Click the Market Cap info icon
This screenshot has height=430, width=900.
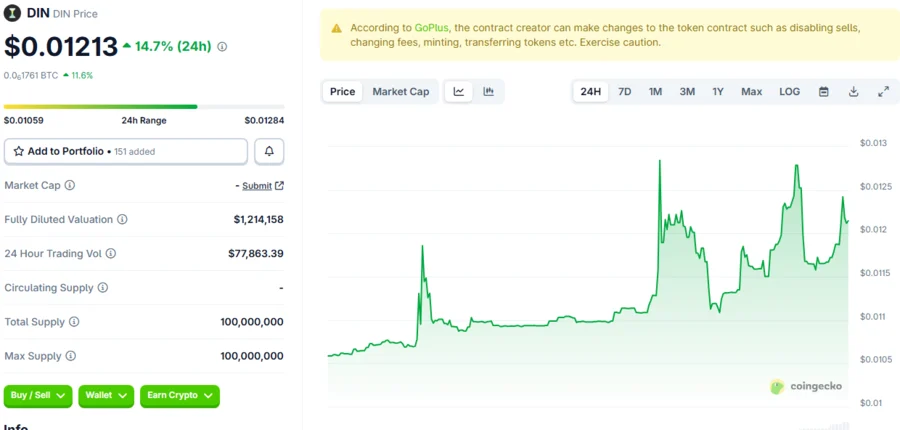pyautogui.click(x=70, y=185)
